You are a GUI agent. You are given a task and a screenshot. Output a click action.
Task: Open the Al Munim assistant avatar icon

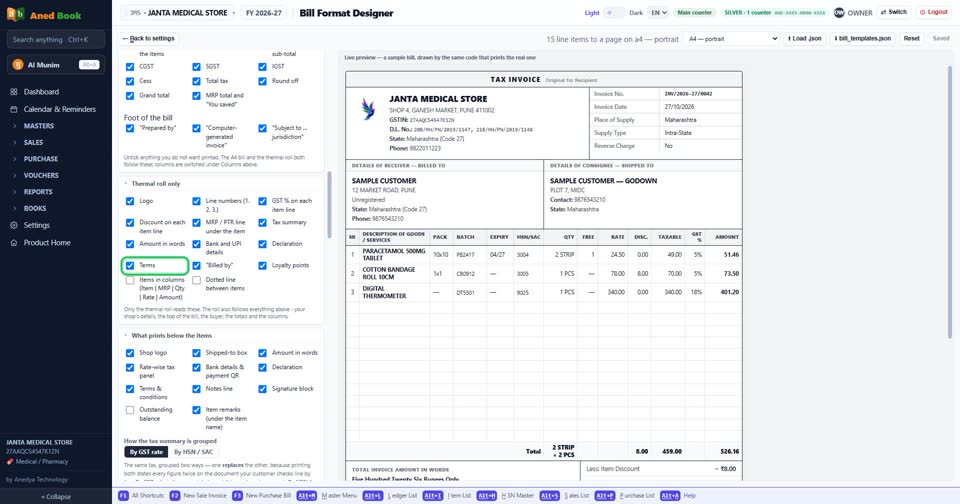pyautogui.click(x=18, y=64)
